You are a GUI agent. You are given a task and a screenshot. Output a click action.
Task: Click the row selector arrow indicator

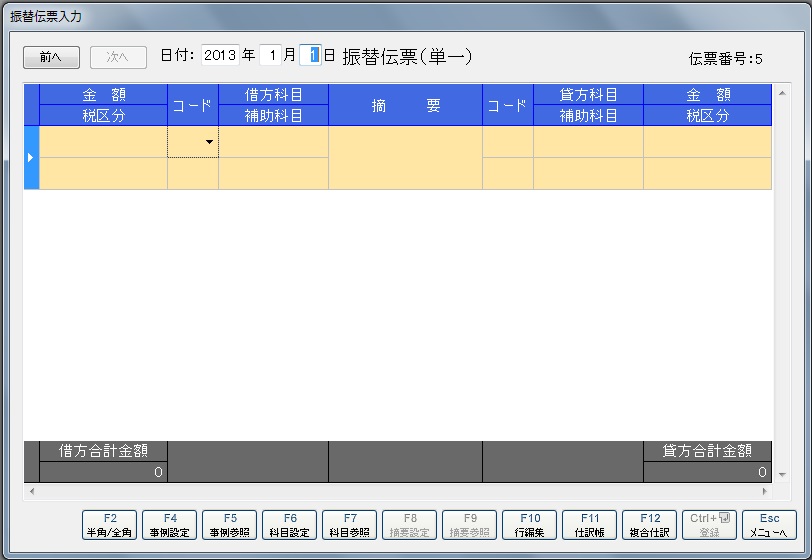(x=31, y=157)
